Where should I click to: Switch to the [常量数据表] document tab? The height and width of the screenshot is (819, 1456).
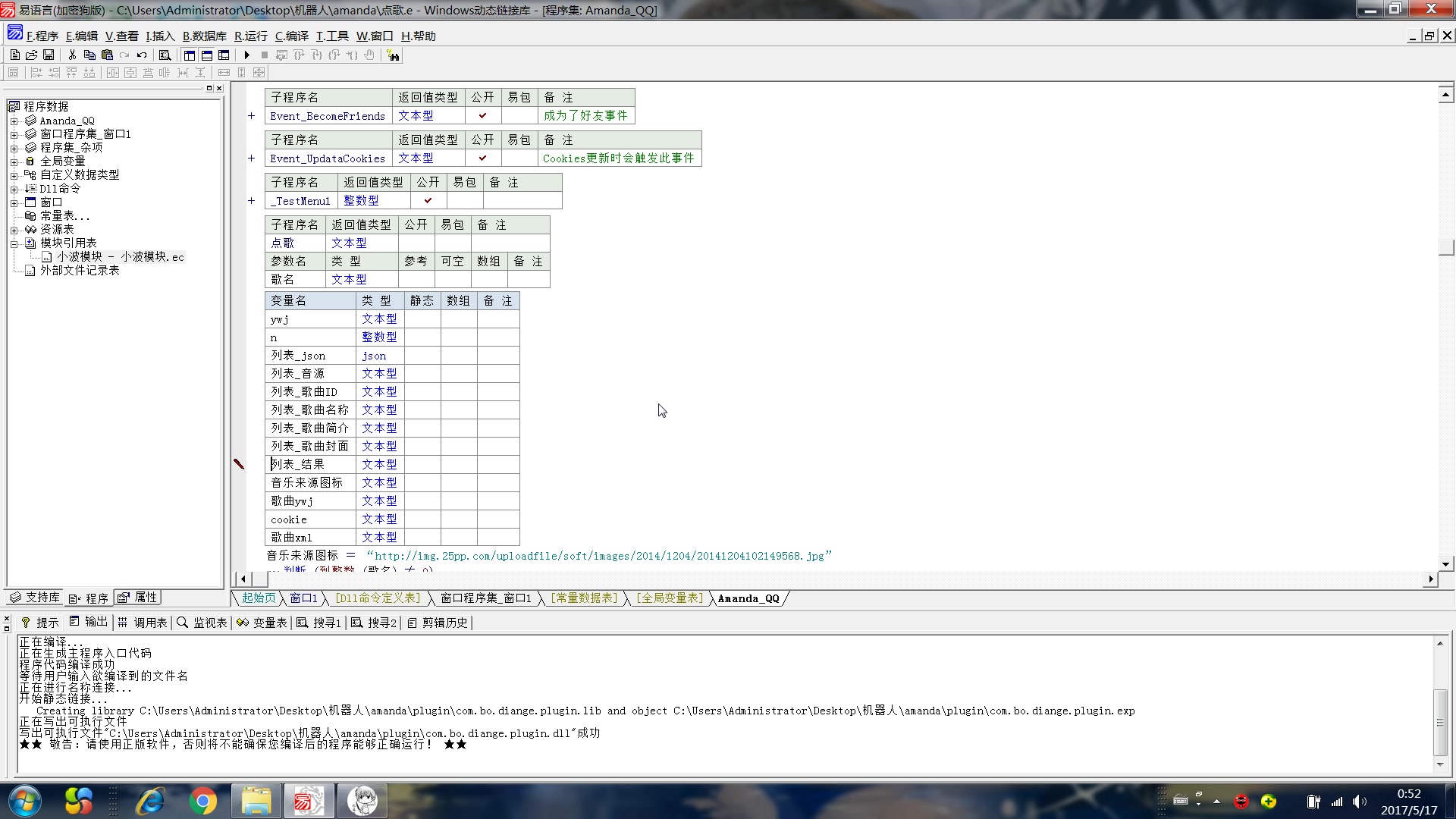[x=585, y=598]
